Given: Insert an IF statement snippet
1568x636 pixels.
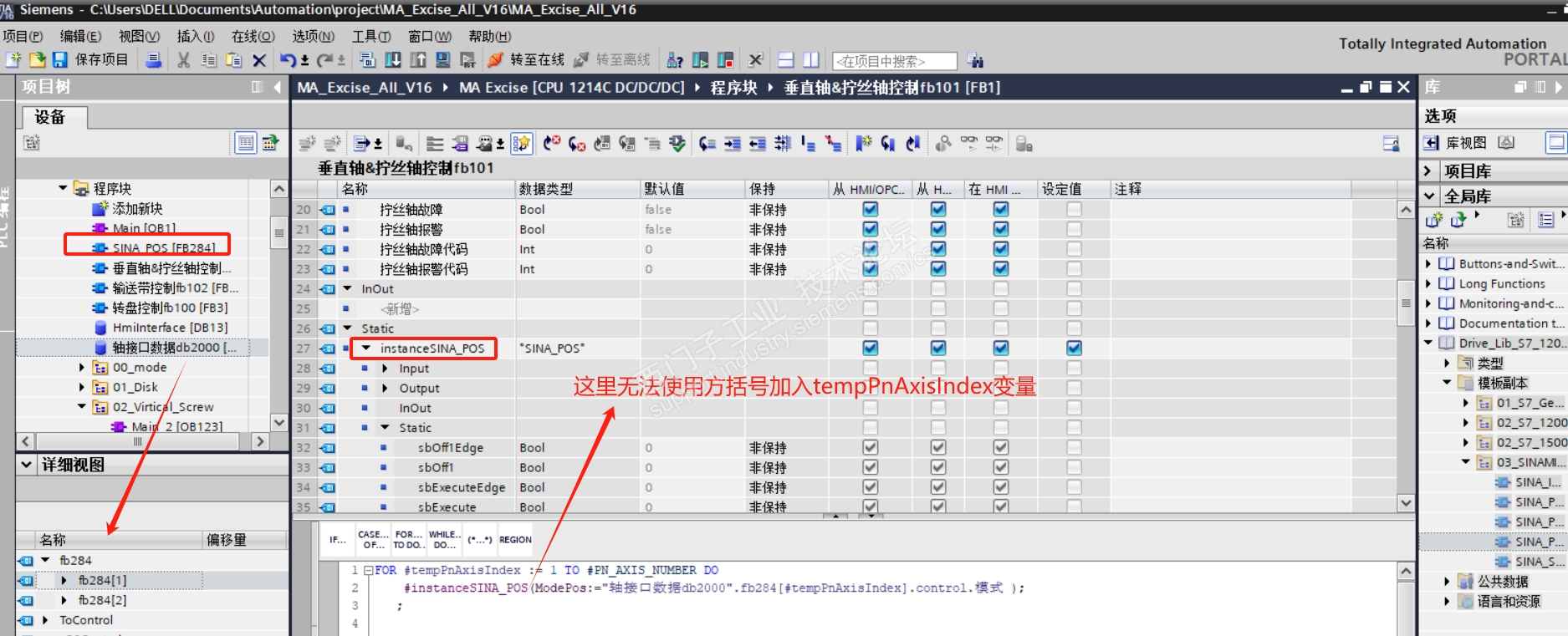Looking at the screenshot, I should (x=337, y=540).
